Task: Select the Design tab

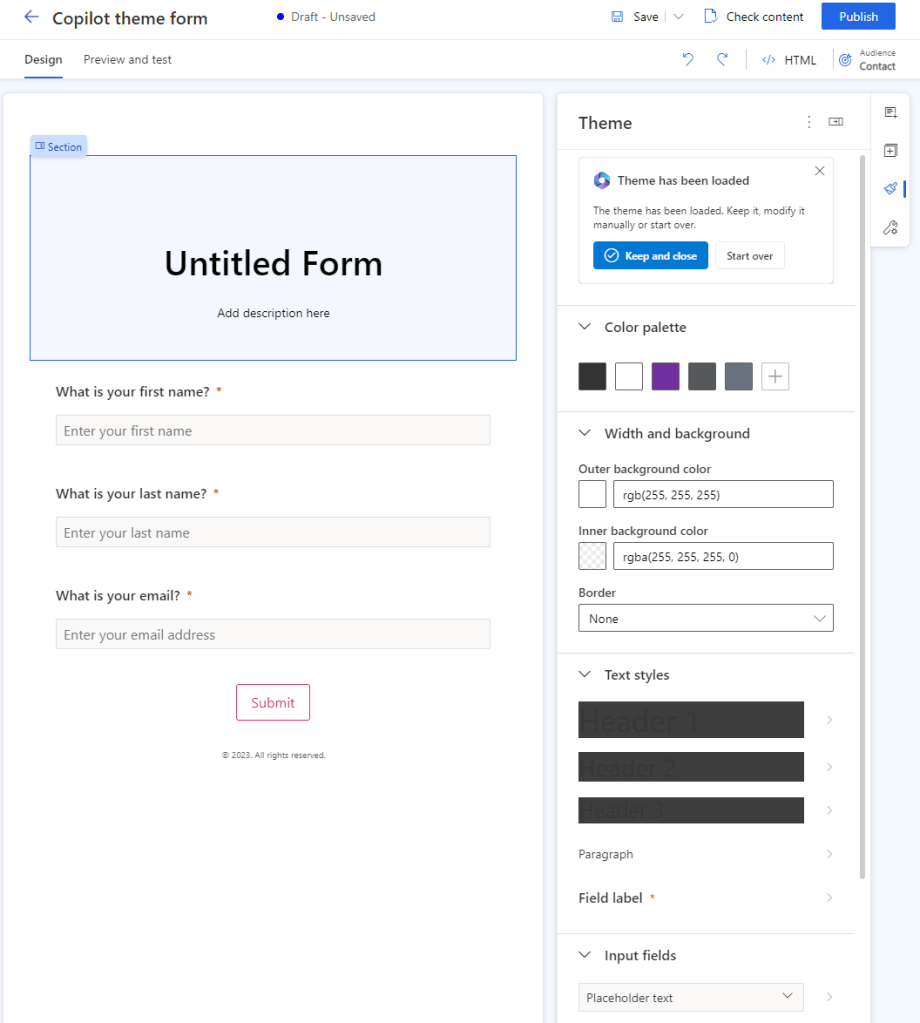Action: 43,59
